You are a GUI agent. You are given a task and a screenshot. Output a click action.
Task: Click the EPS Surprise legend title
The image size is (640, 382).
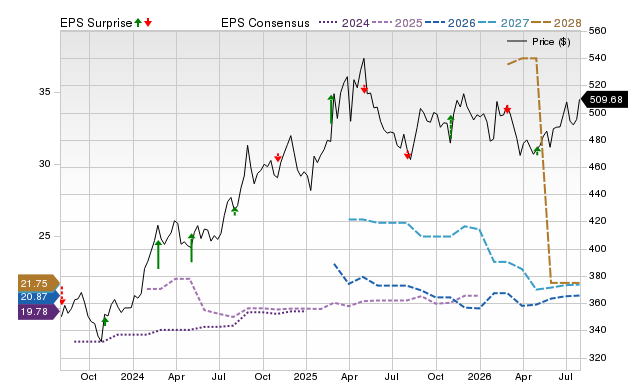point(96,23)
